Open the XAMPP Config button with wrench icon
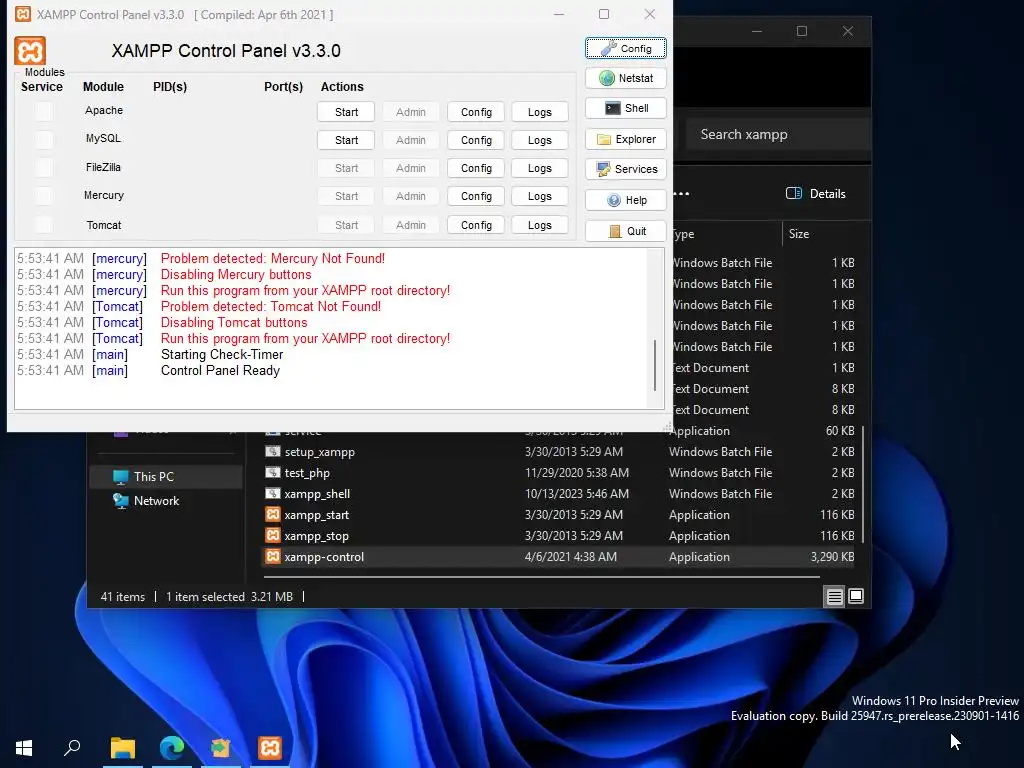The image size is (1024, 768). click(625, 48)
